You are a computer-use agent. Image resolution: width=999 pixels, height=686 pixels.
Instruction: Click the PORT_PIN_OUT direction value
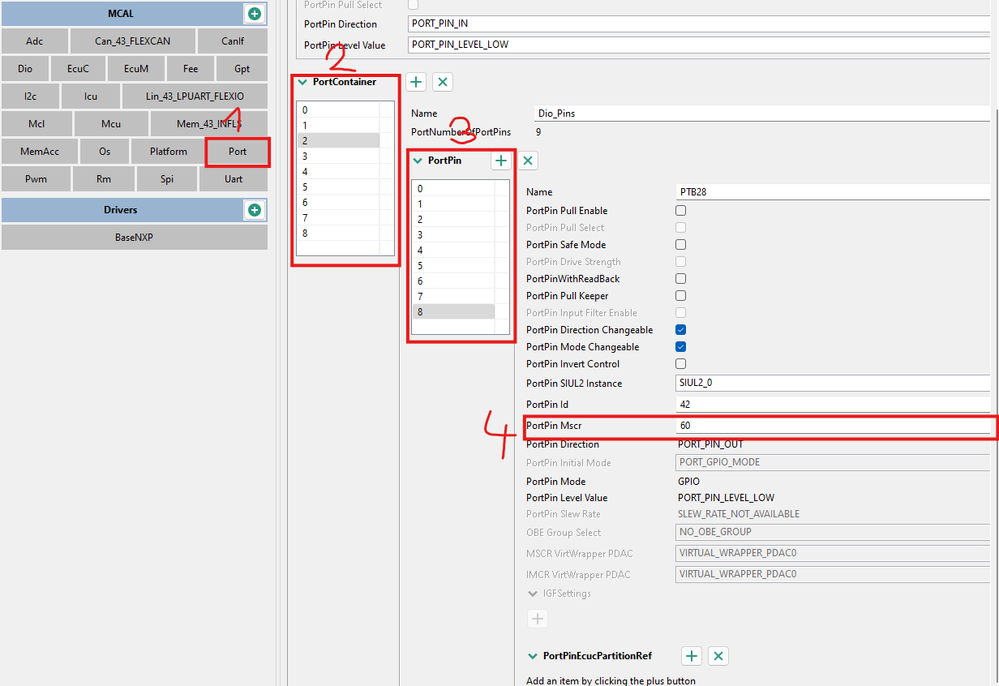coord(710,444)
